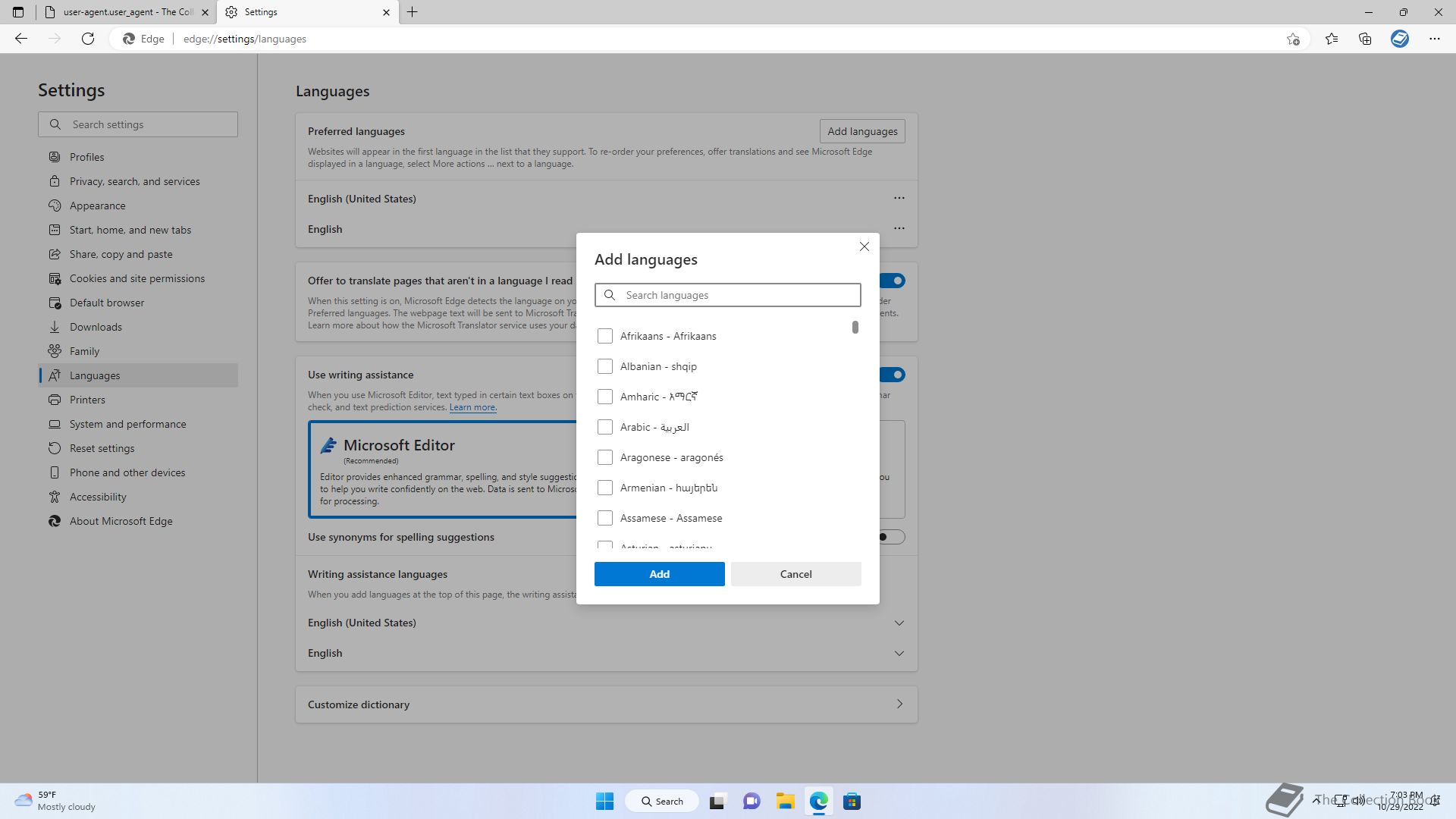
Task: Expand English writing assistance options
Action: pyautogui.click(x=899, y=653)
